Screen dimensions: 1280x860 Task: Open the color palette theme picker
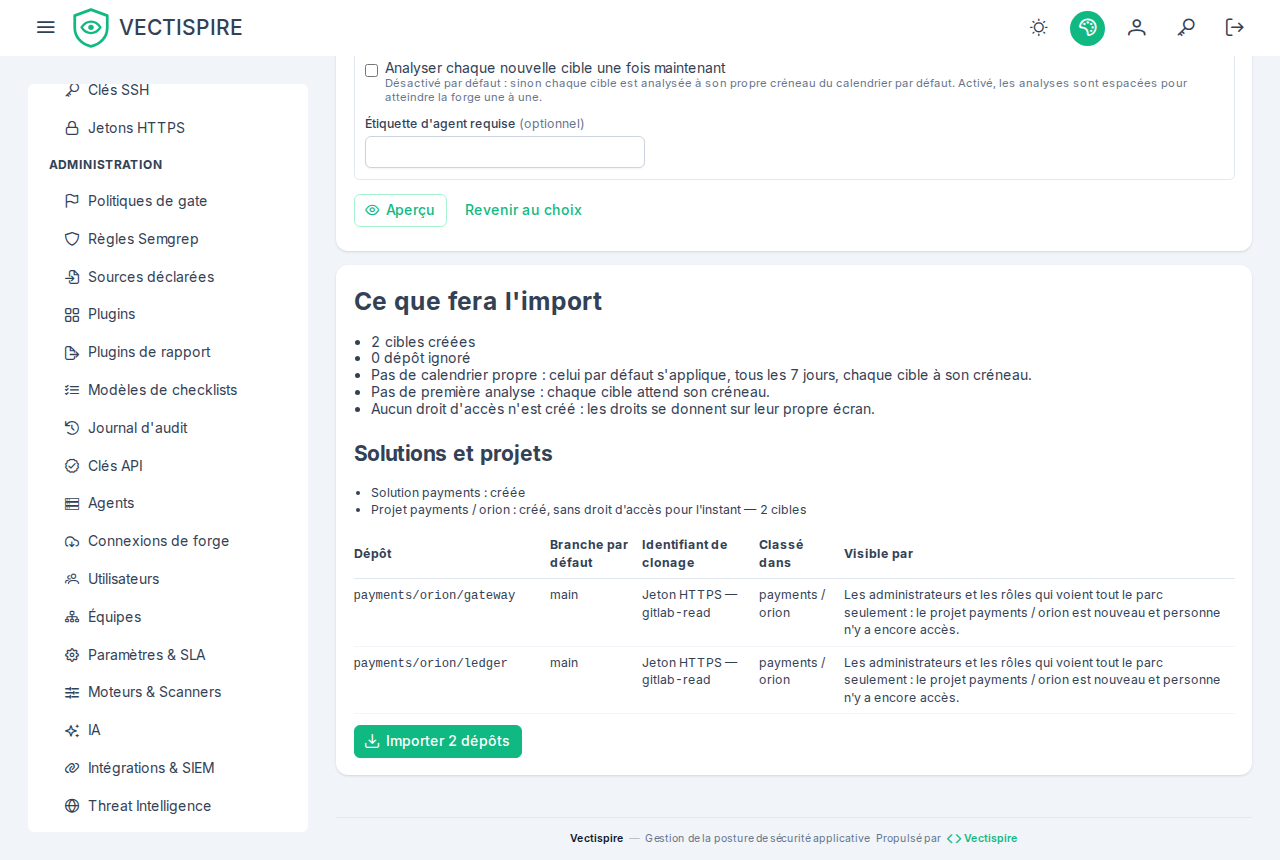[1087, 28]
